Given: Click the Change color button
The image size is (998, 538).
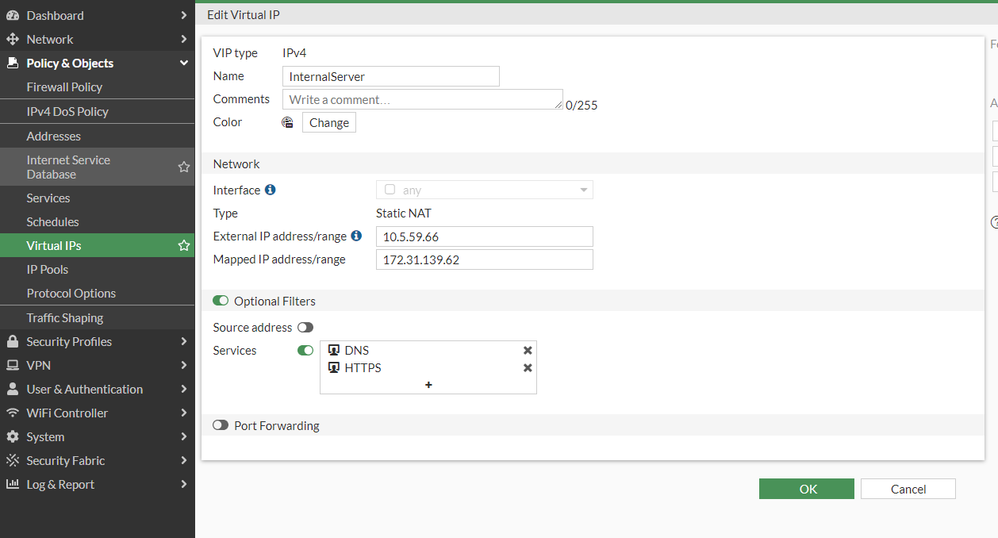Looking at the screenshot, I should [x=329, y=122].
